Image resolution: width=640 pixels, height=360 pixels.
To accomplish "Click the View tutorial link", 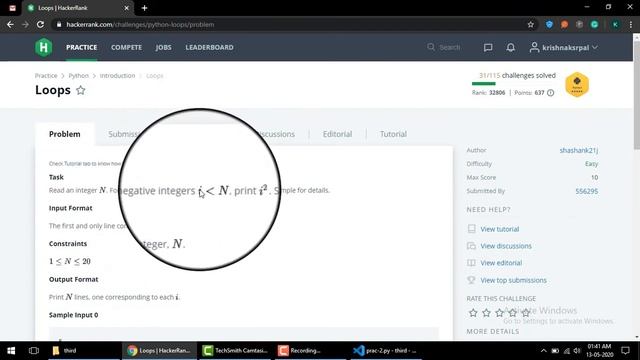I will [x=500, y=229].
